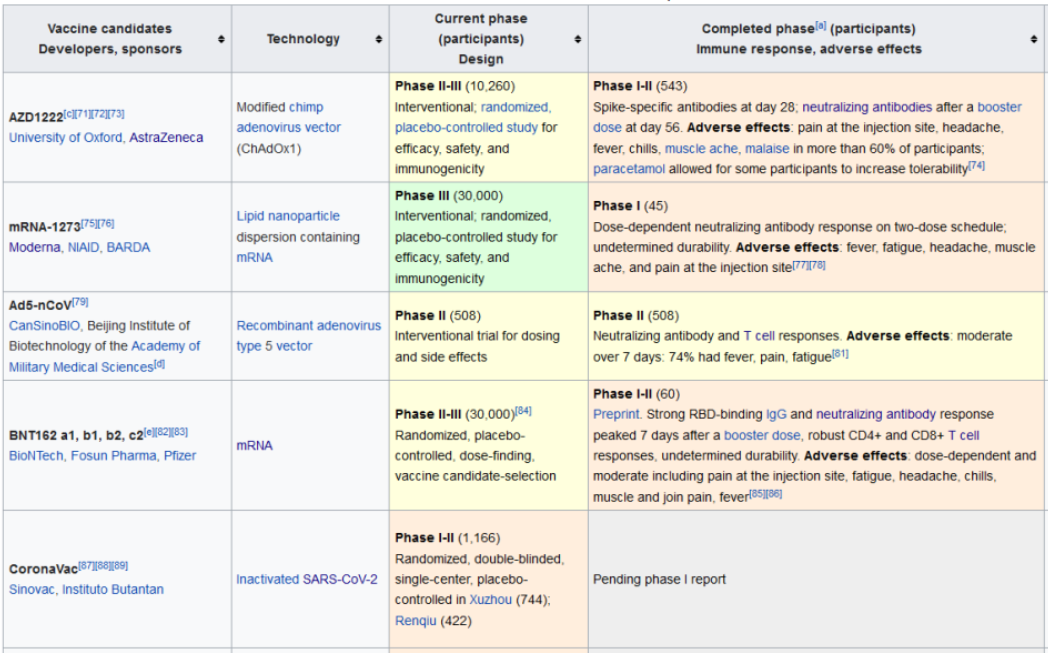The width and height of the screenshot is (1048, 653).
Task: Click the Xuzhou city link
Action: point(488,600)
